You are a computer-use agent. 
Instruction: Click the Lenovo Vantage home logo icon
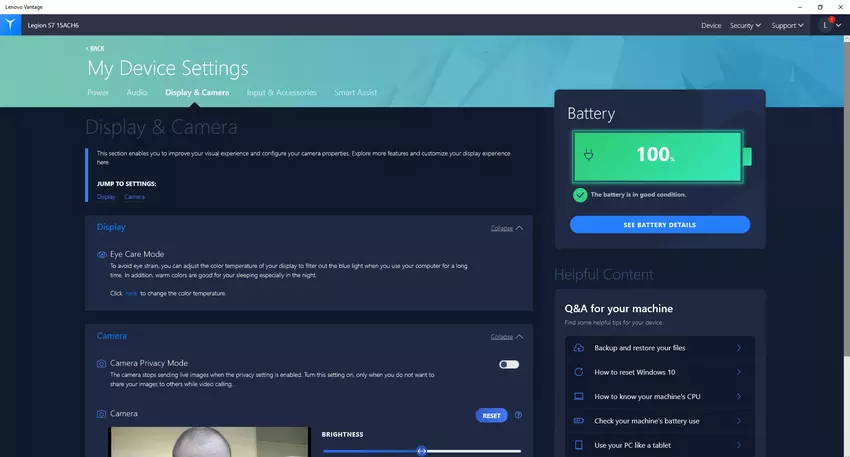point(11,25)
